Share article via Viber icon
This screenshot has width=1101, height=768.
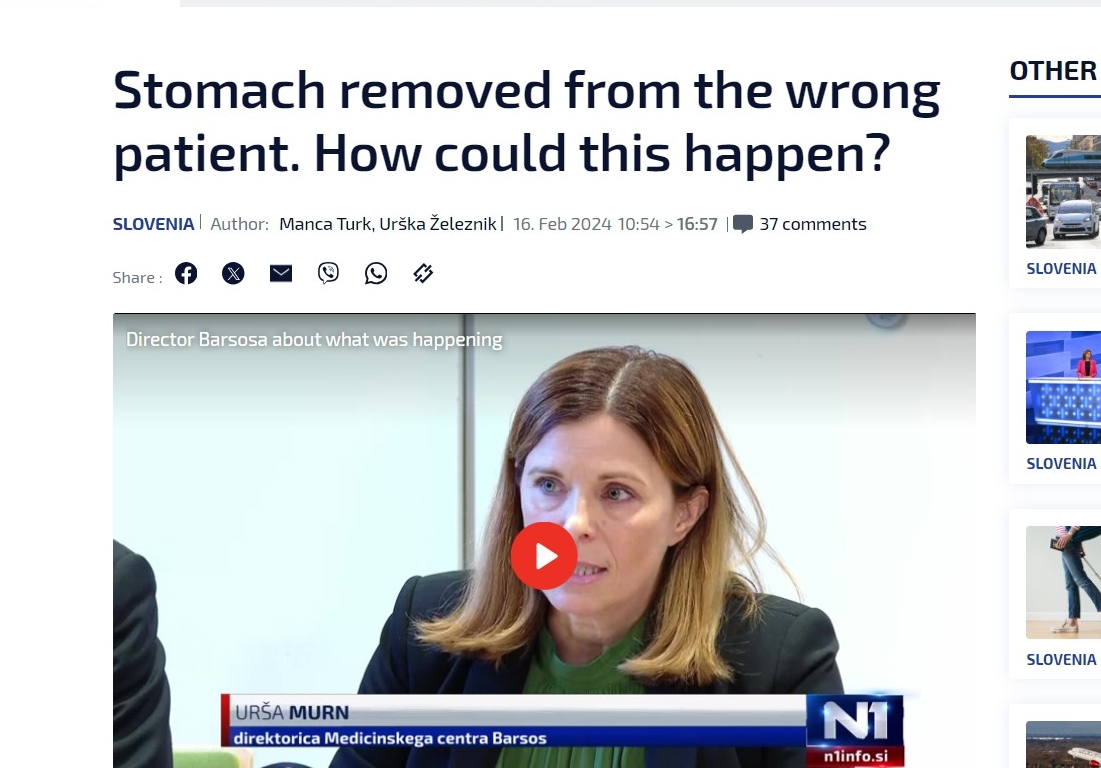click(x=328, y=273)
